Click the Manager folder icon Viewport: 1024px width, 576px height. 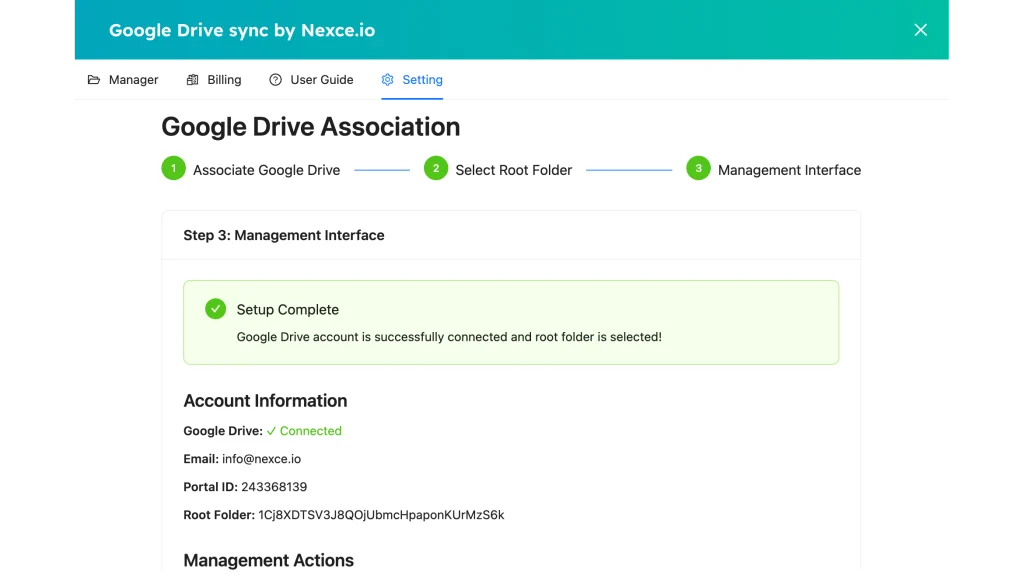coord(94,80)
